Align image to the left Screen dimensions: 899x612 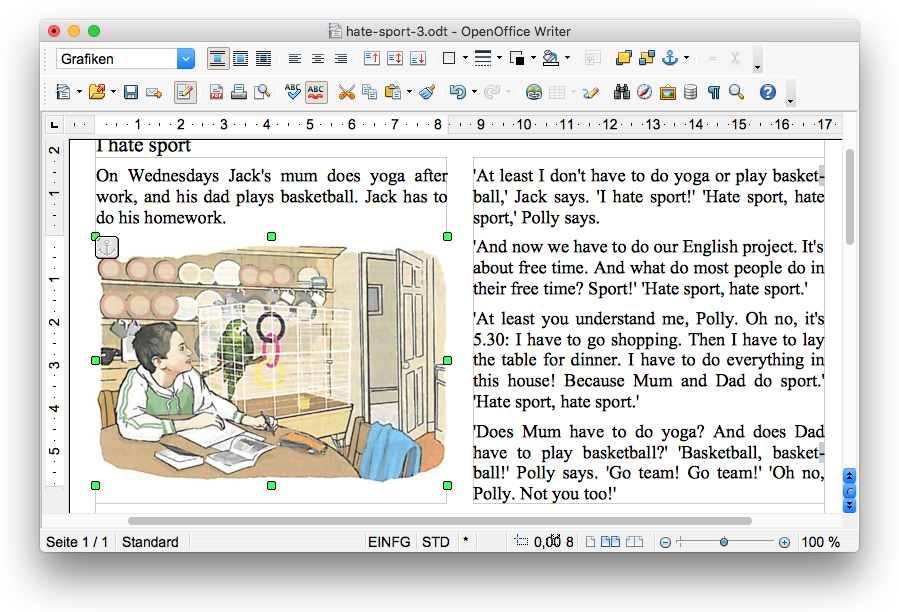295,59
